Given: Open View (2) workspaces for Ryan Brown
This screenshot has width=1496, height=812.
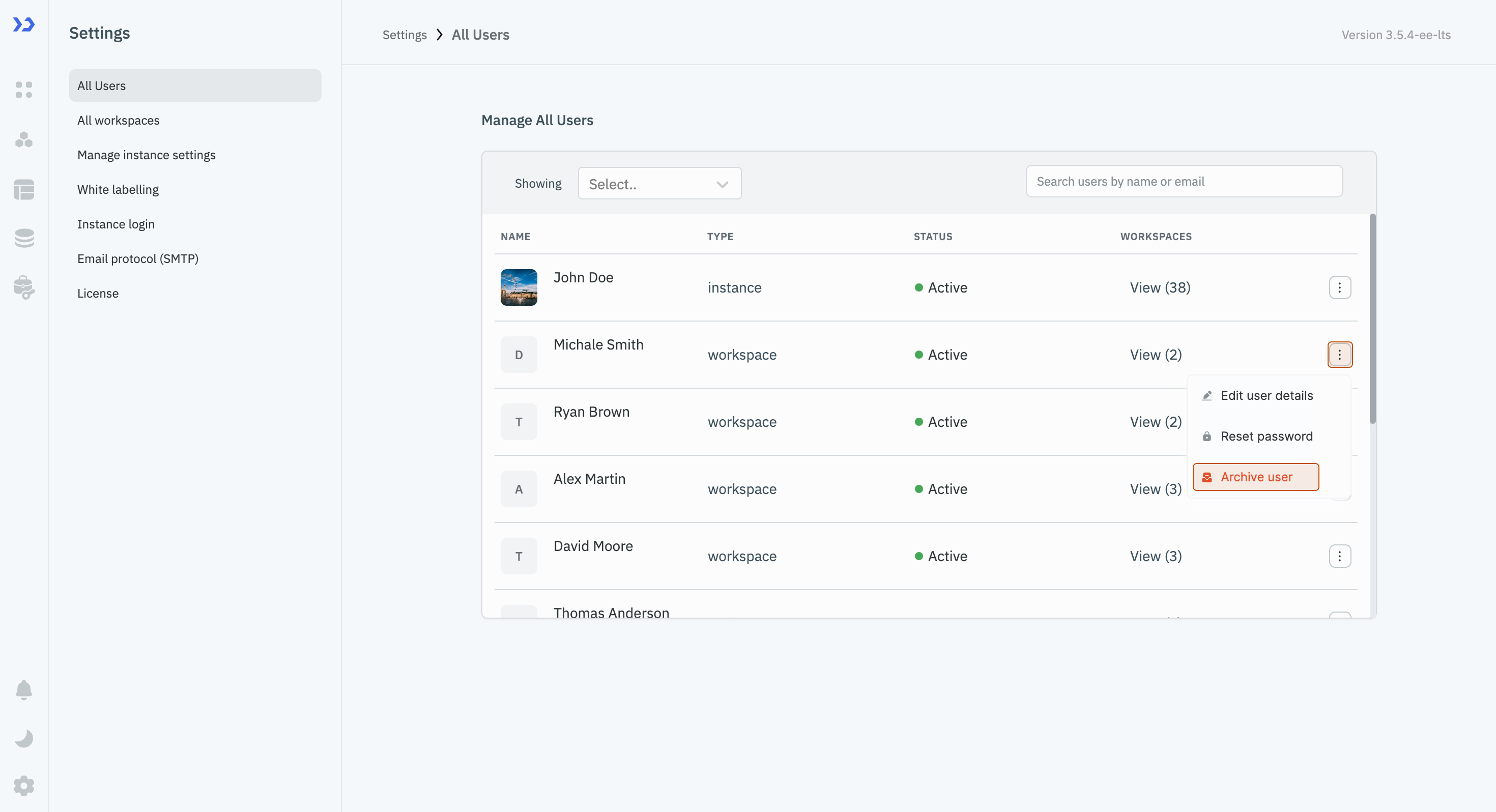Looking at the screenshot, I should [x=1155, y=422].
